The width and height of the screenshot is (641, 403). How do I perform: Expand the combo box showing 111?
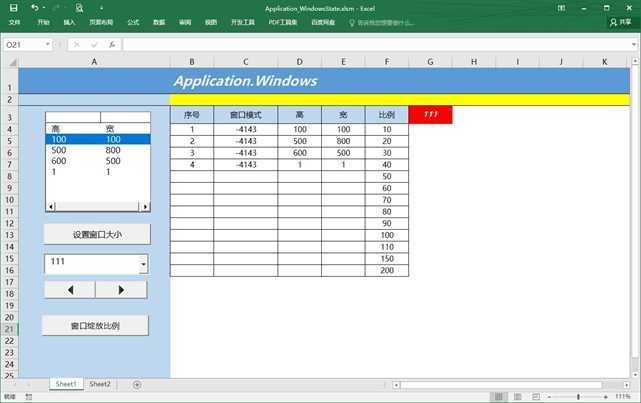tap(143, 264)
